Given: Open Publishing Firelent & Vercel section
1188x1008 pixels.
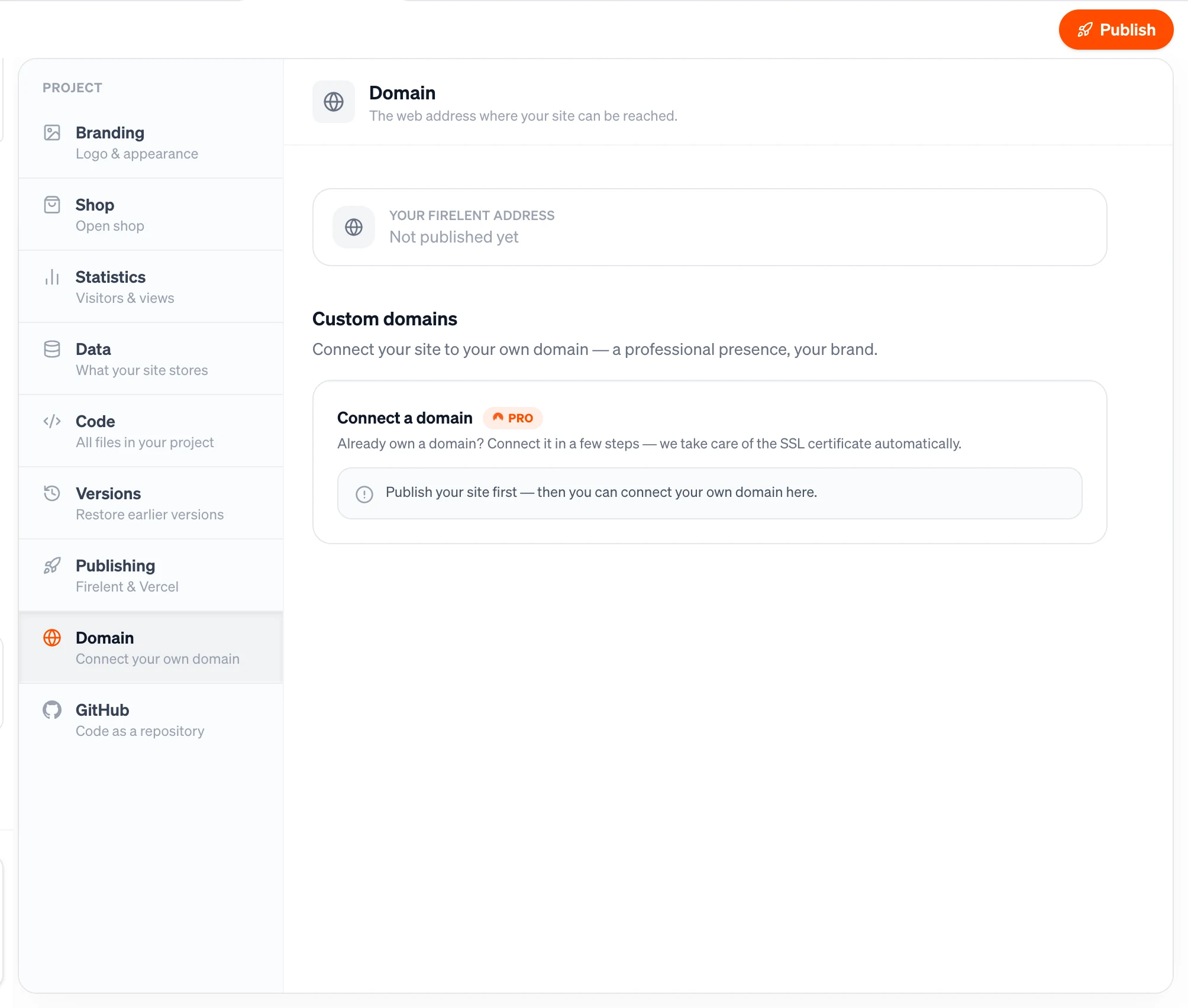Looking at the screenshot, I should tap(151, 576).
